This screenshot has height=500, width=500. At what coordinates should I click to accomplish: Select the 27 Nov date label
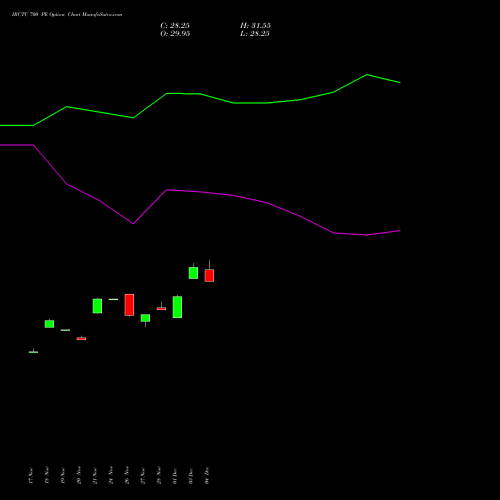tap(143, 475)
